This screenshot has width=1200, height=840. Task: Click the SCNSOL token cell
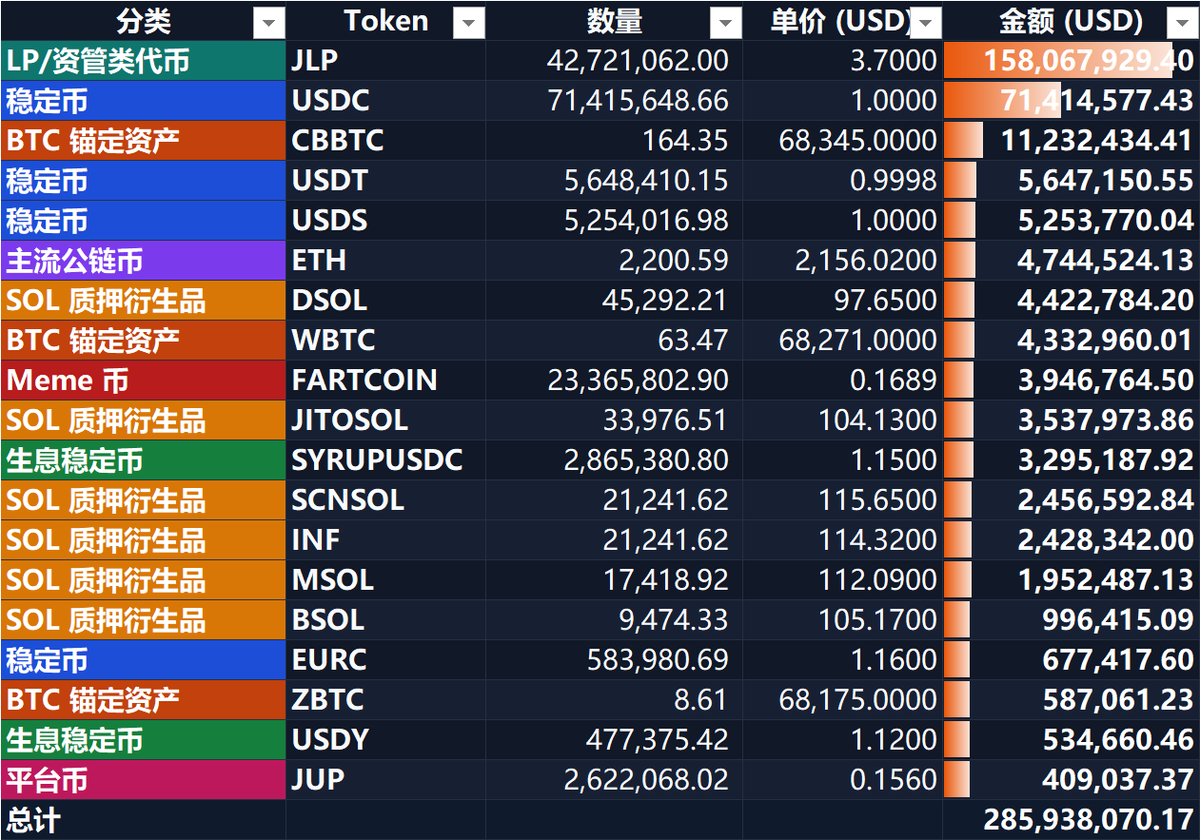[386, 500]
